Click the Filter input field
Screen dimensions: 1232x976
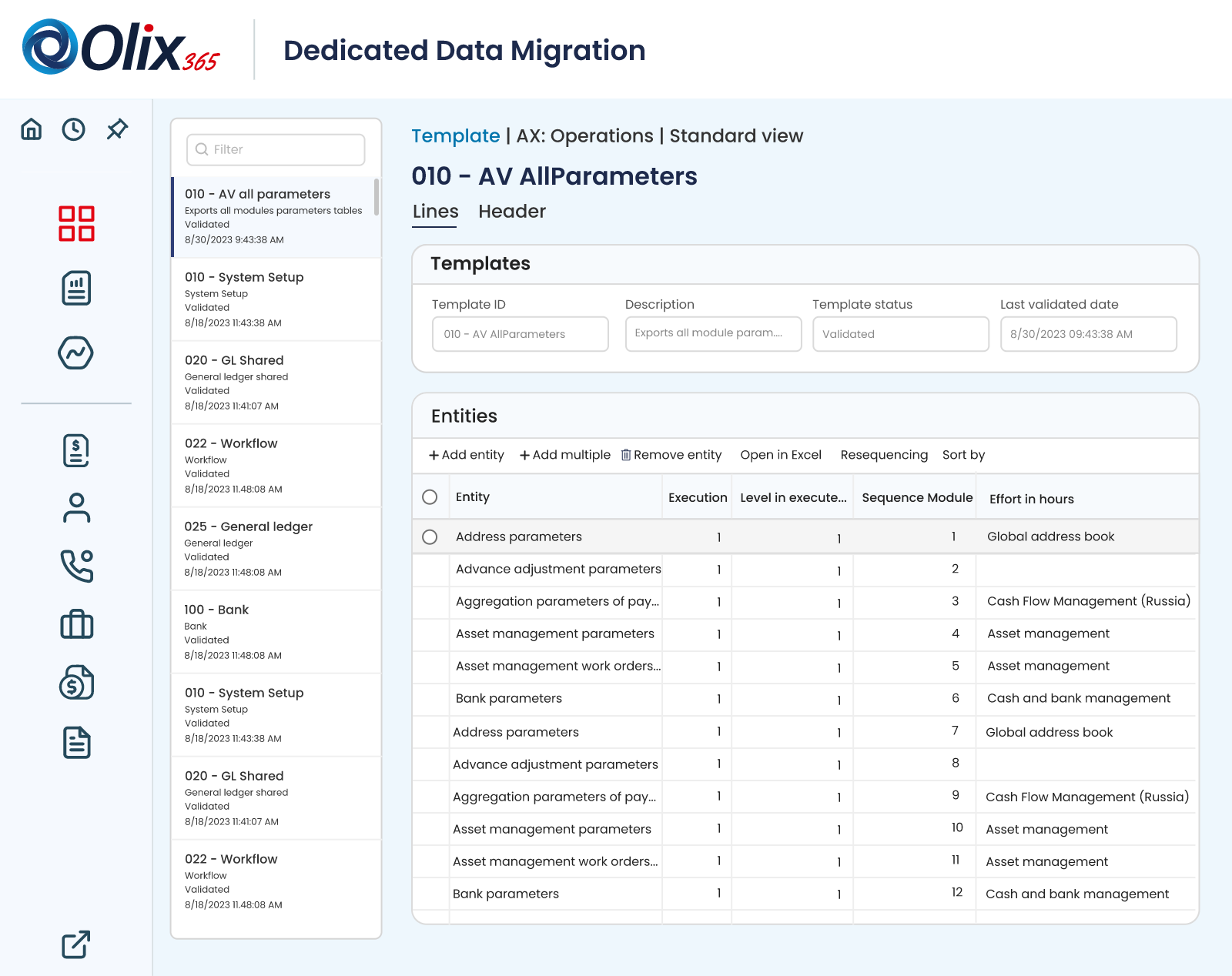pyautogui.click(x=276, y=149)
